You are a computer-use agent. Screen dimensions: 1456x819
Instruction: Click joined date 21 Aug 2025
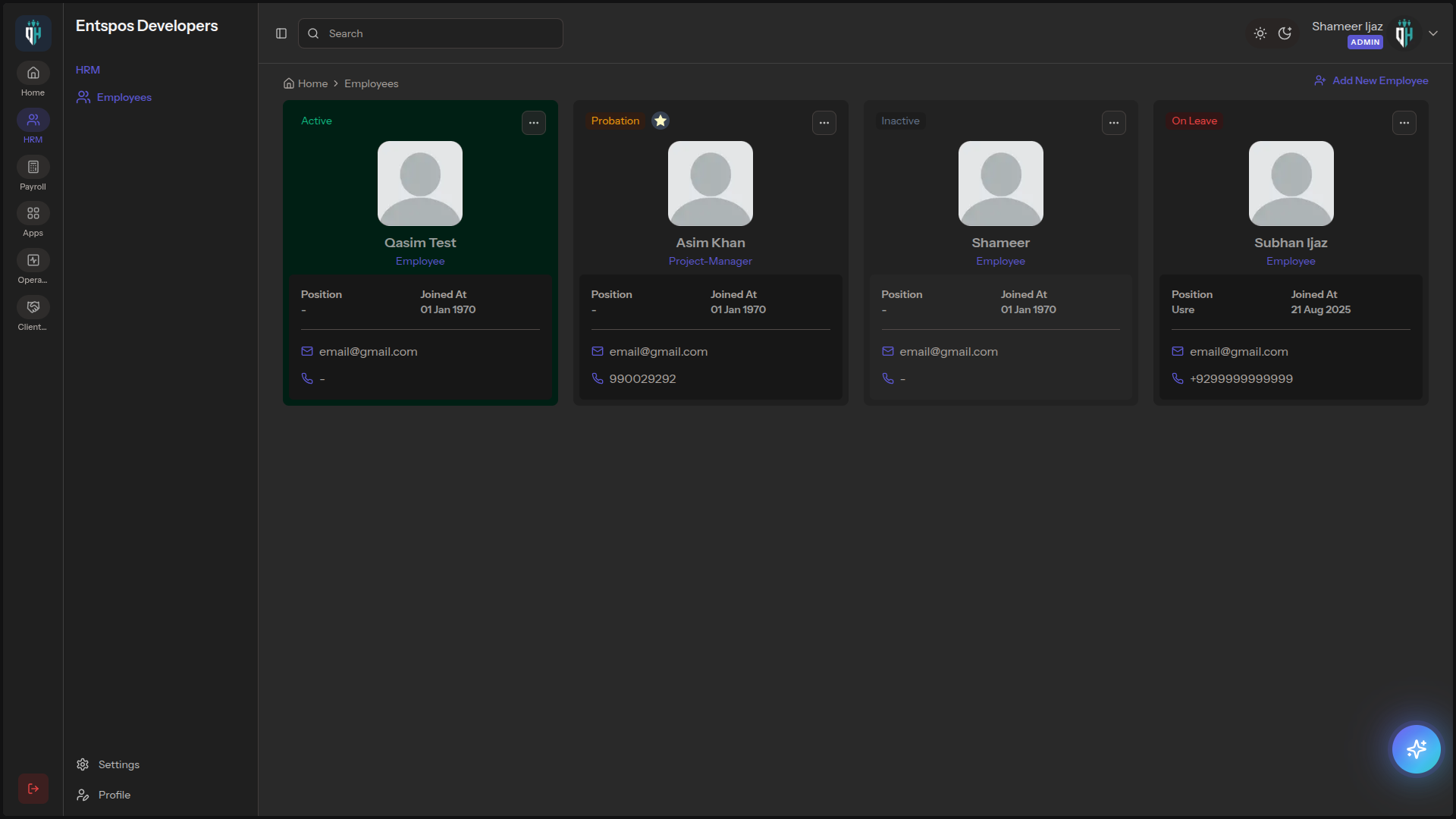(1321, 309)
